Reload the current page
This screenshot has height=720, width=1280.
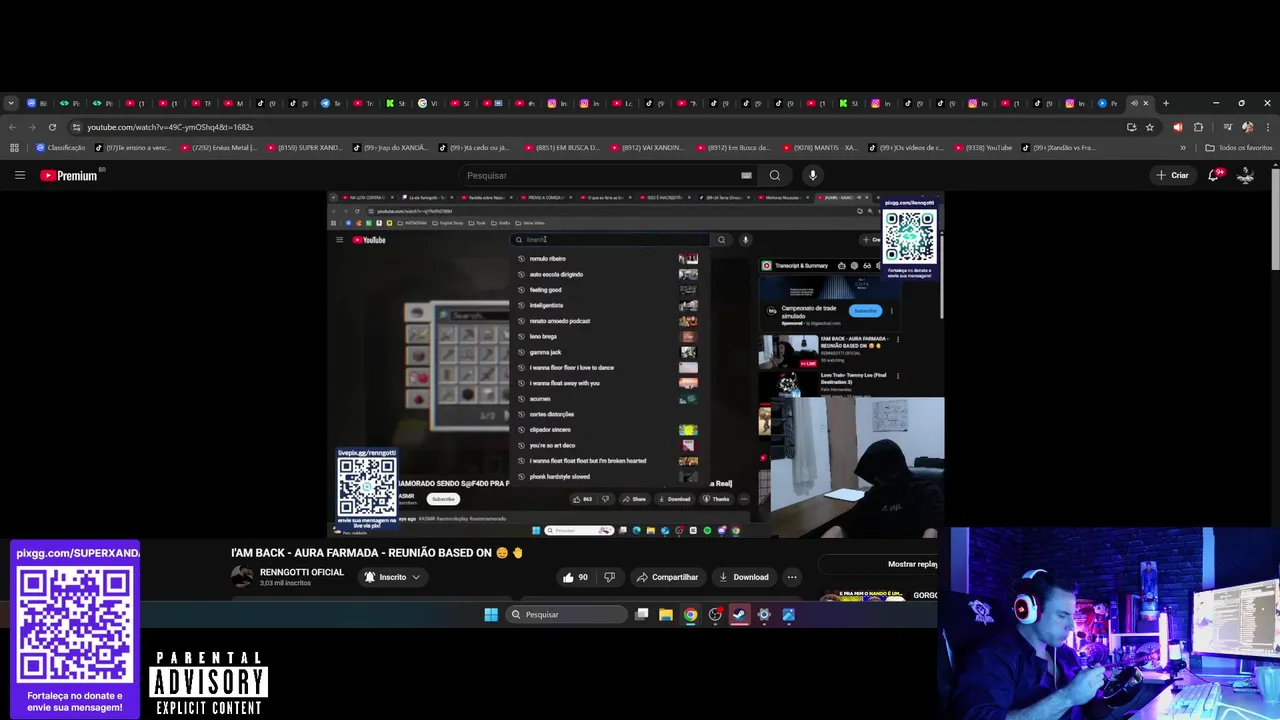(52, 127)
